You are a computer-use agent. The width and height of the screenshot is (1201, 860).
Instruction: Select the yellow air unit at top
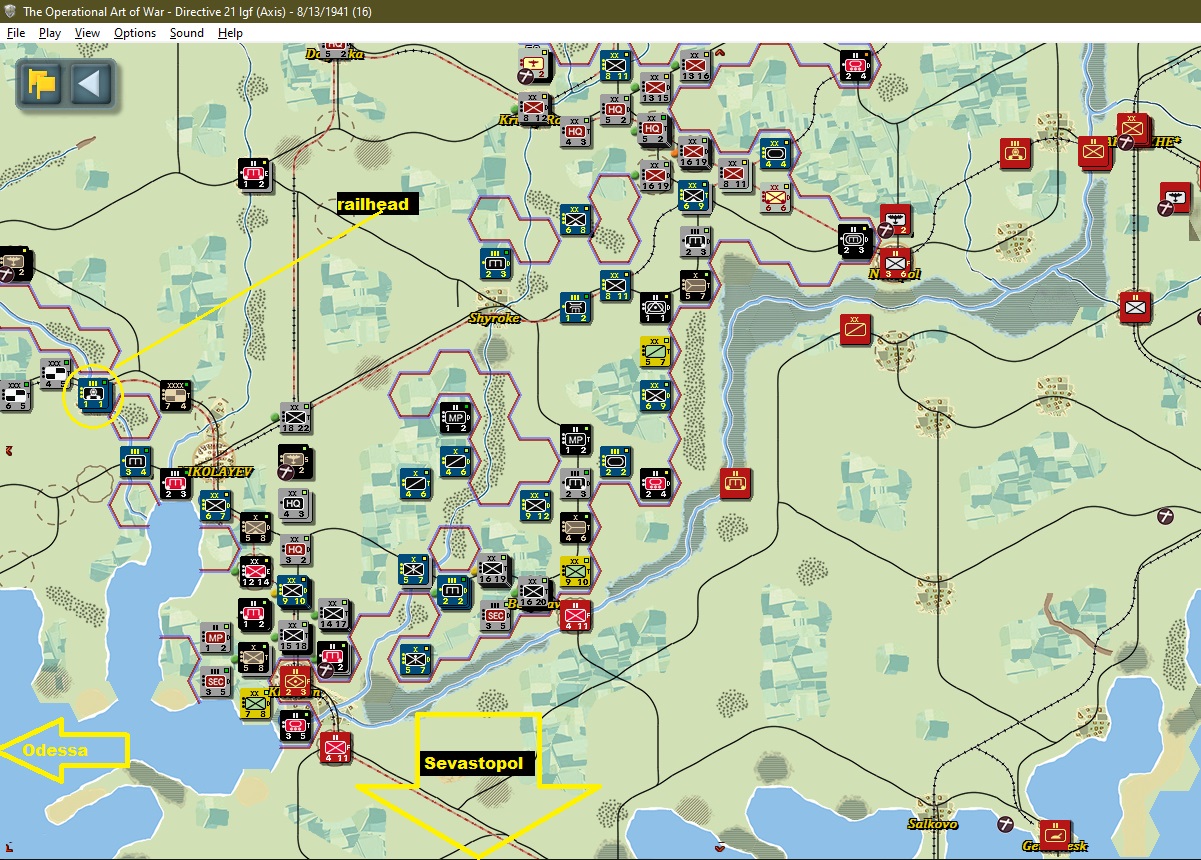tap(535, 64)
